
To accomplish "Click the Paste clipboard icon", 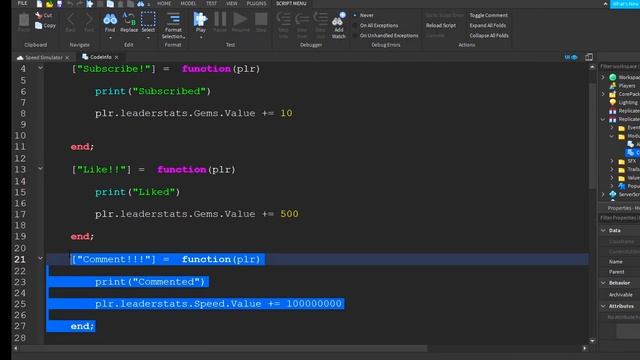I will click(x=24, y=20).
